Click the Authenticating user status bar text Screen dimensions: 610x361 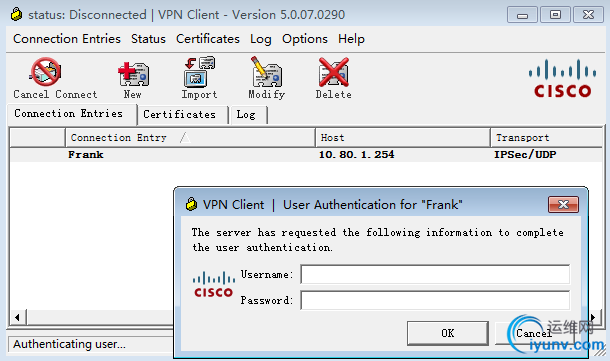click(x=69, y=344)
